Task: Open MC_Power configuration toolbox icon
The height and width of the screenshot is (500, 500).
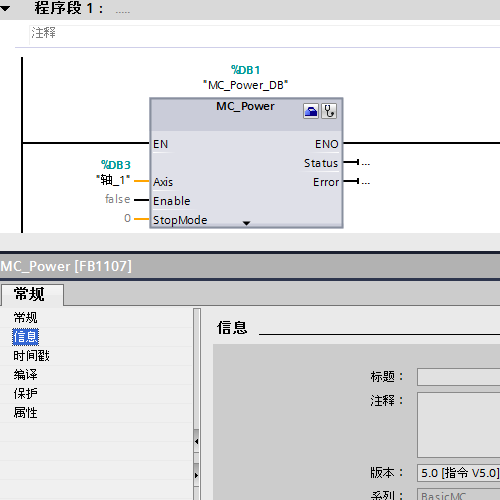Action: point(311,111)
